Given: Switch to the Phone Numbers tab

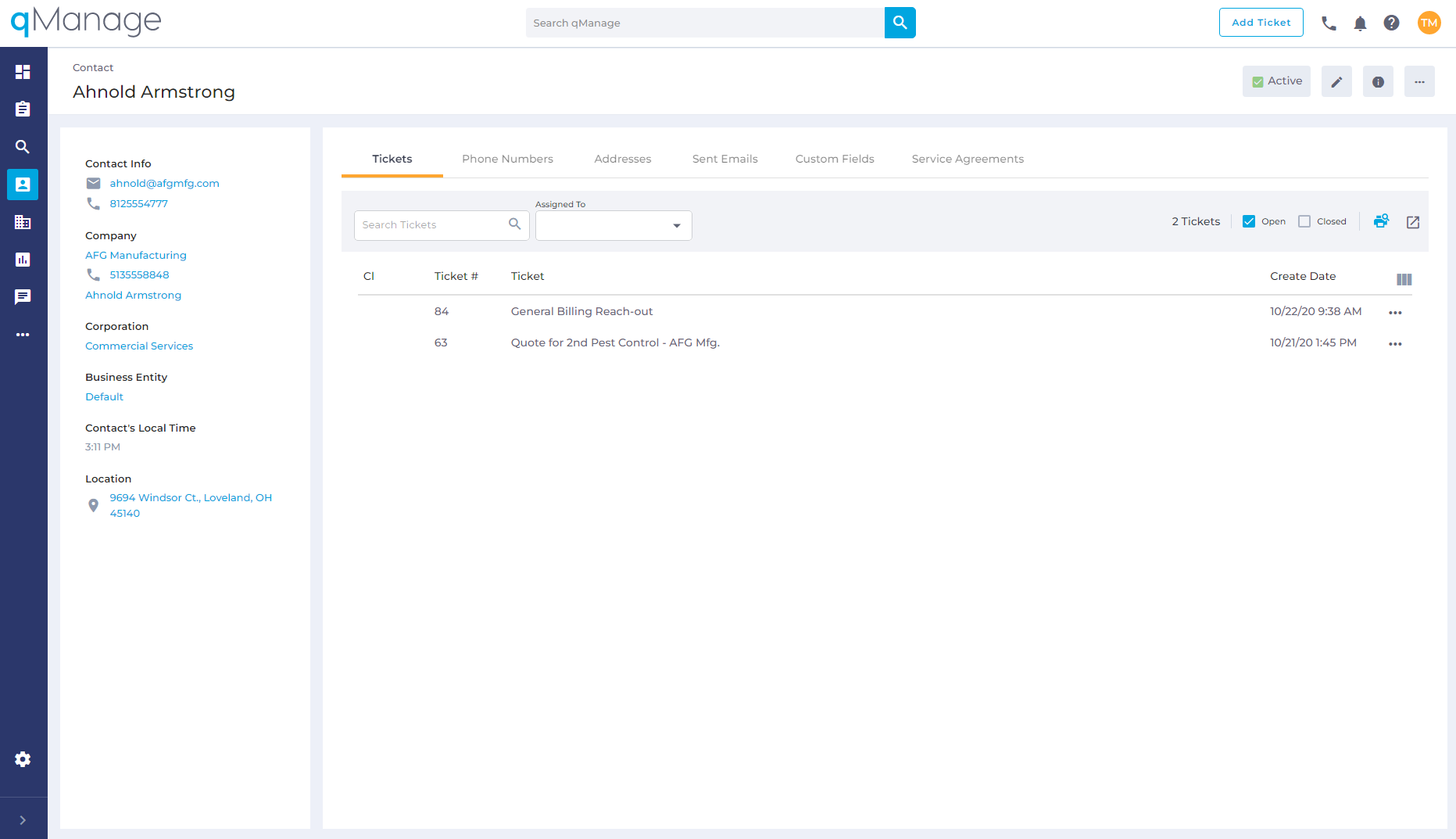Looking at the screenshot, I should coord(507,159).
